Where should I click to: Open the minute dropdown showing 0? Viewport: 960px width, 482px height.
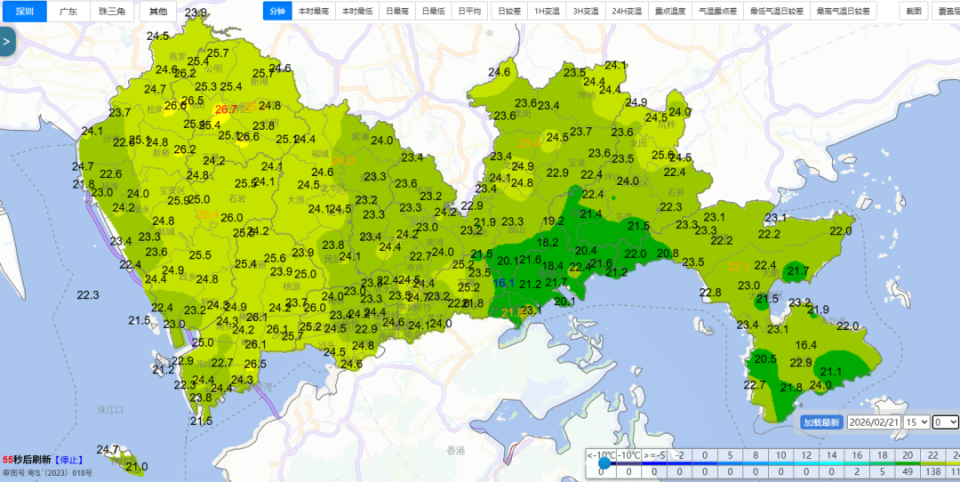point(945,422)
